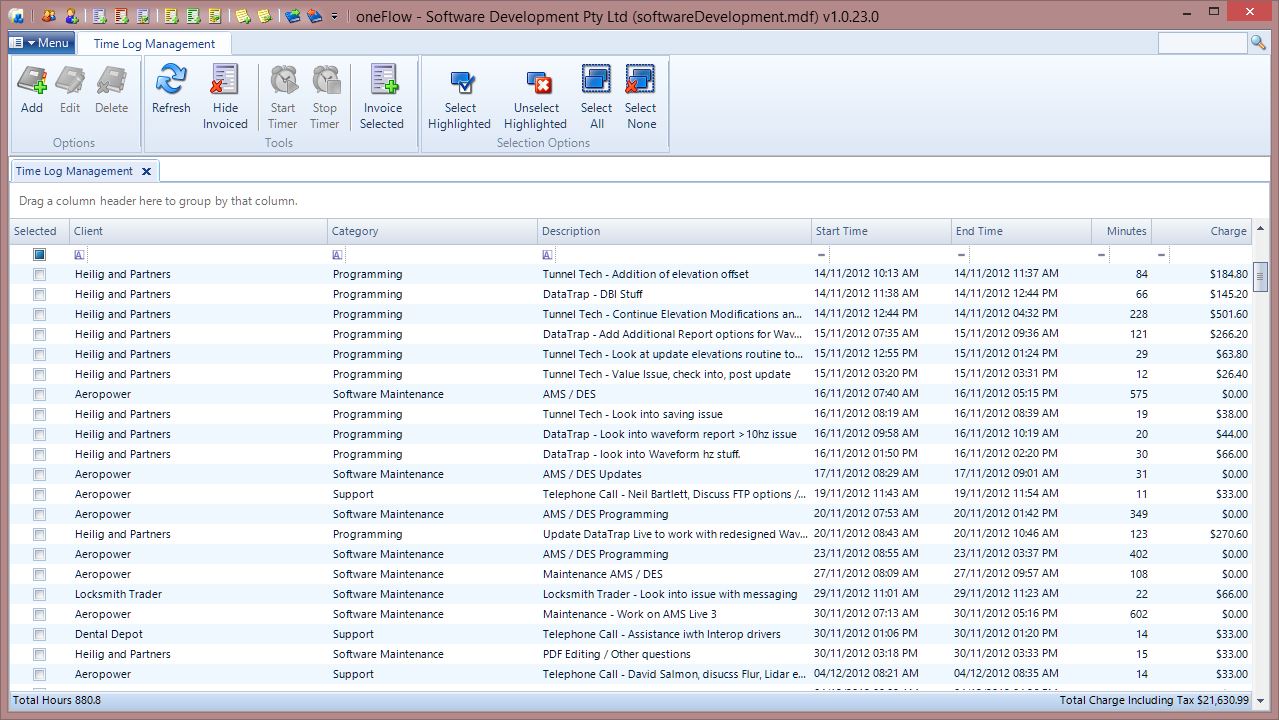Click the scroll down arrow of grid
Image resolution: width=1279 pixels, height=720 pixels.
click(1260, 700)
